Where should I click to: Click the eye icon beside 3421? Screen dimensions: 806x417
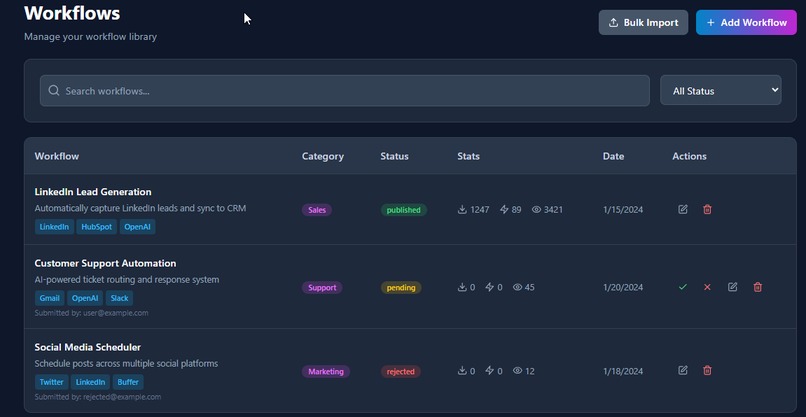click(537, 209)
